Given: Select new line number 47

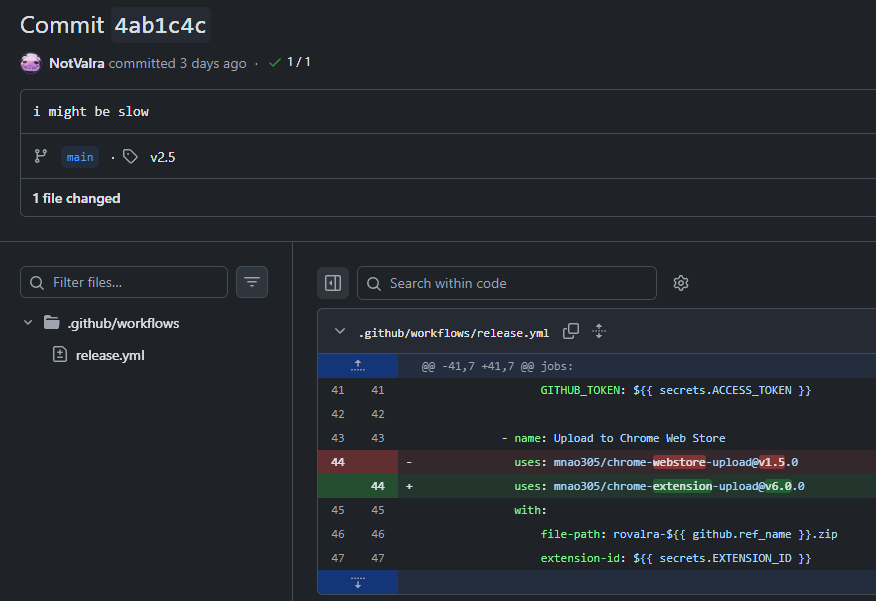Looking at the screenshot, I should click(378, 558).
